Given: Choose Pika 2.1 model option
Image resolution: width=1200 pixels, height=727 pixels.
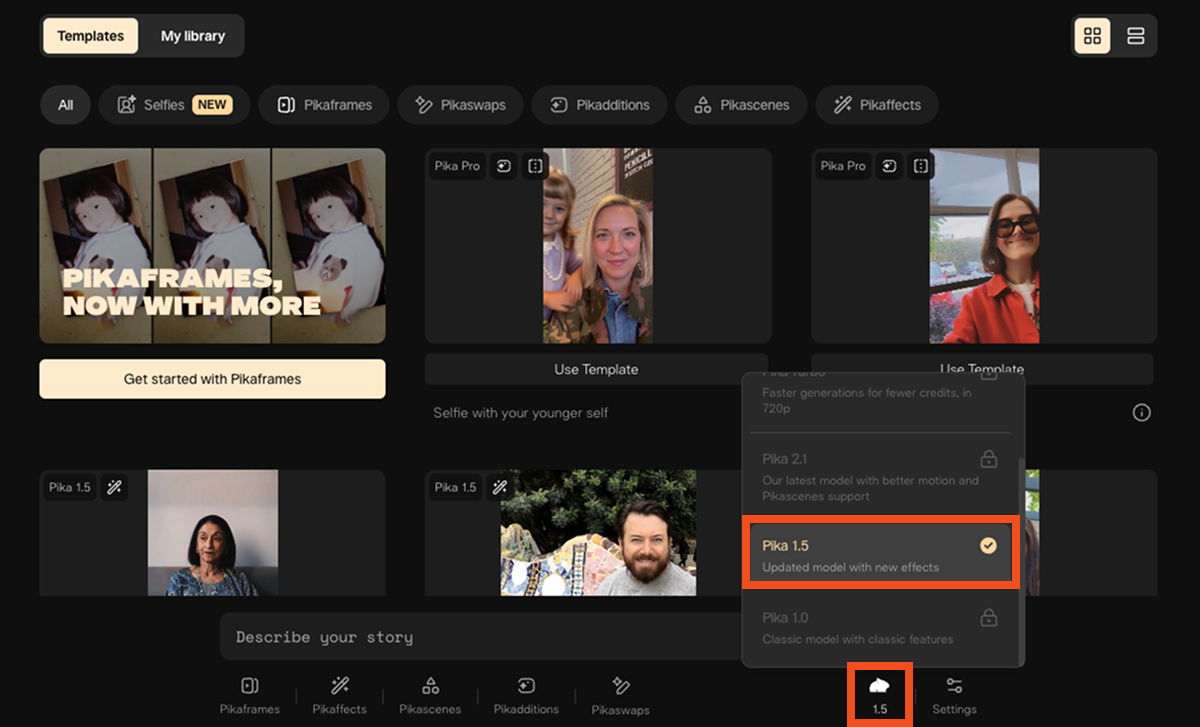Looking at the screenshot, I should tap(880, 475).
